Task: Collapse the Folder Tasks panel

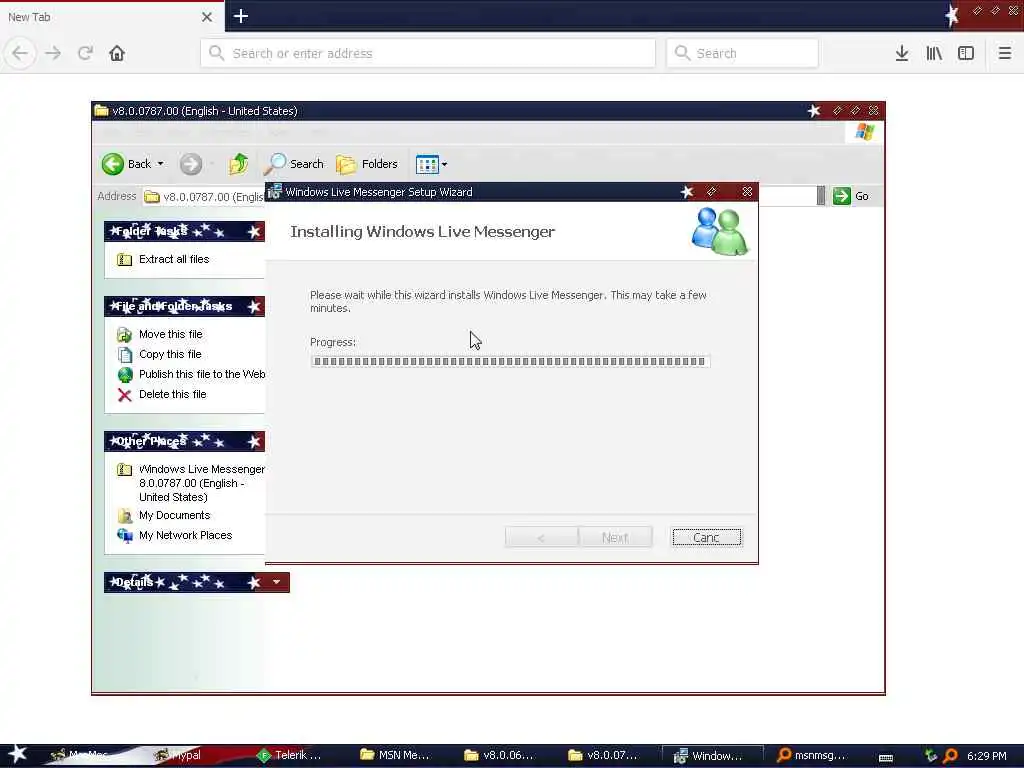Action: point(254,231)
